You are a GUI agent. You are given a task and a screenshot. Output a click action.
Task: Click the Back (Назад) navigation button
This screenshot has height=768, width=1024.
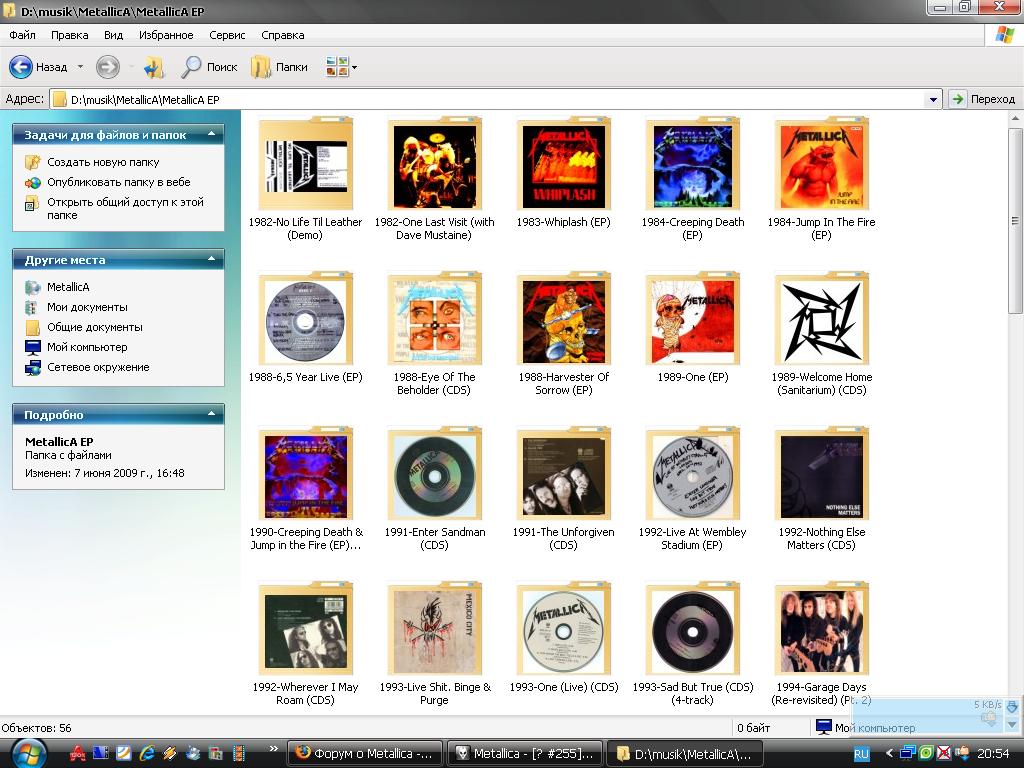(x=38, y=67)
